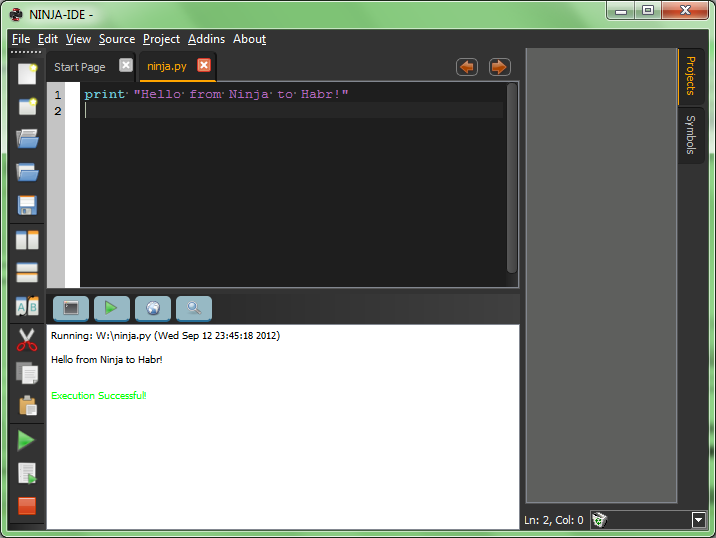The image size is (716, 538).
Task: Copy using the stacked pages icon
Action: click(x=27, y=373)
